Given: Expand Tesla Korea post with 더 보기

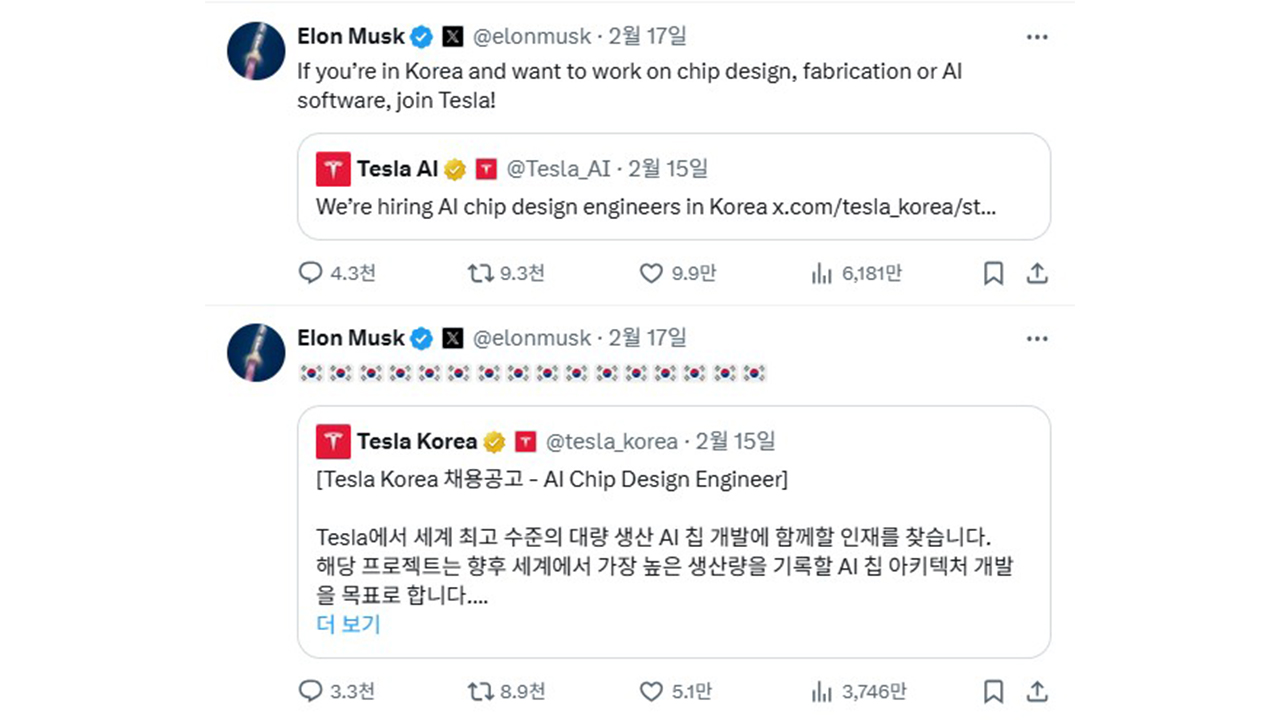Looking at the screenshot, I should pos(348,625).
